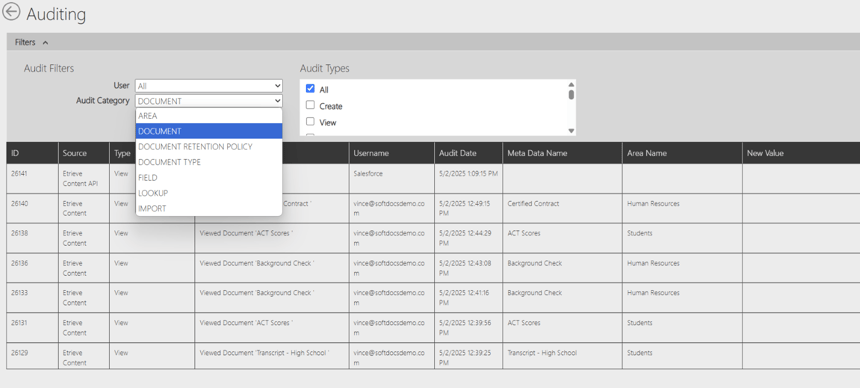Pick FIELD from the category list
860x388 pixels.
(x=209, y=178)
